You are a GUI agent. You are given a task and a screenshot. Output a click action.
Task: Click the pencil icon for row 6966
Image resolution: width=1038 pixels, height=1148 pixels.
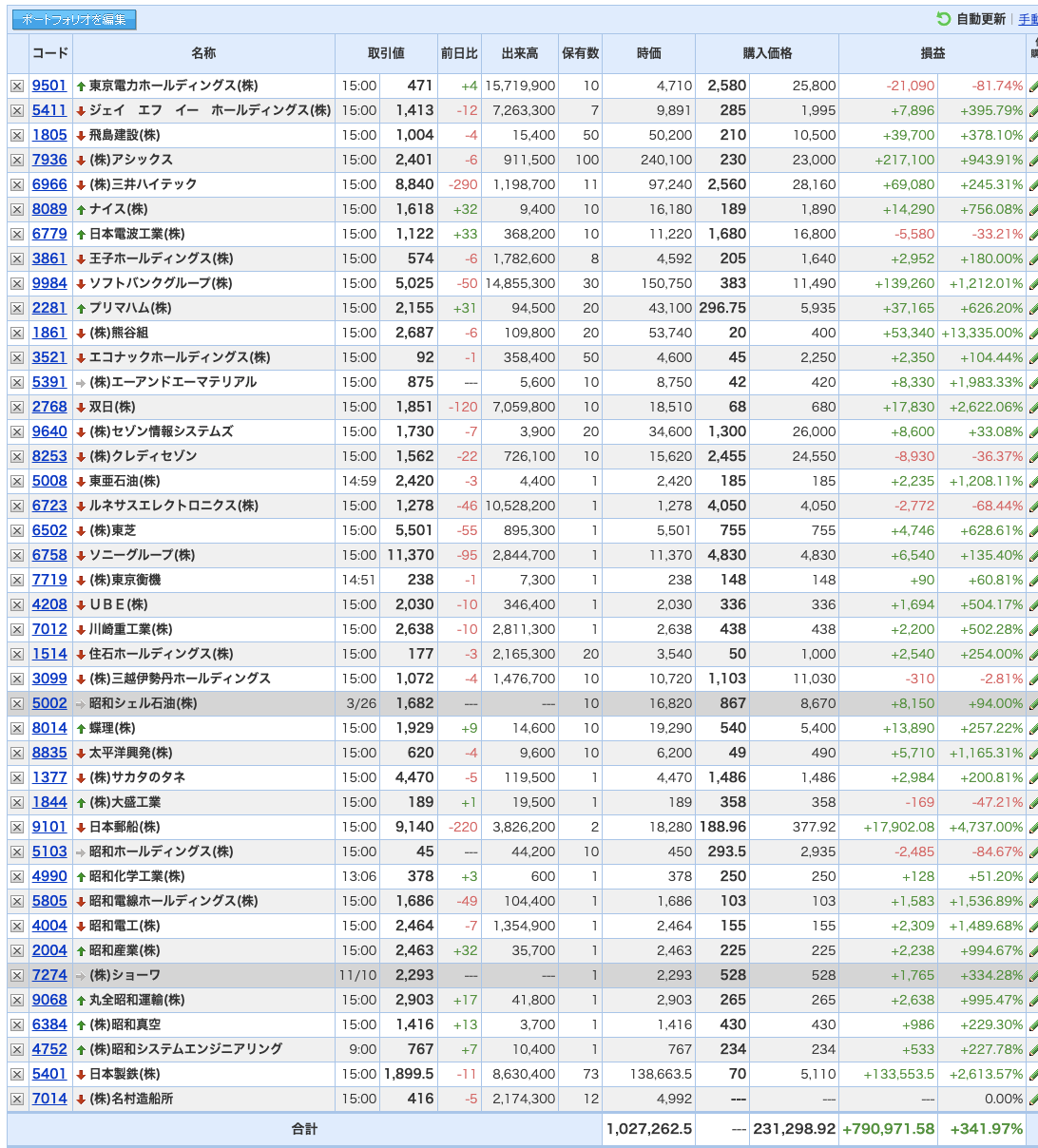point(1033,184)
